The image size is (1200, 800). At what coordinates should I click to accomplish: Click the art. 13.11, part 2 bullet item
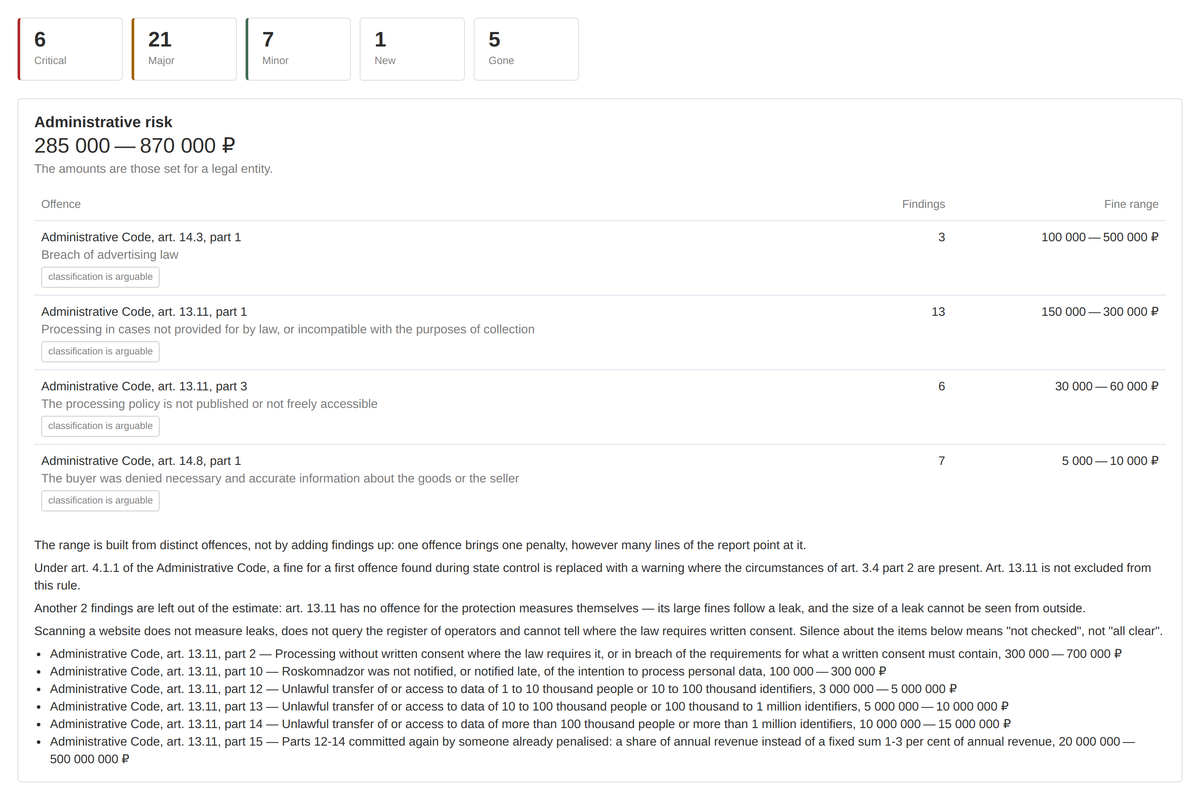[x=586, y=654]
